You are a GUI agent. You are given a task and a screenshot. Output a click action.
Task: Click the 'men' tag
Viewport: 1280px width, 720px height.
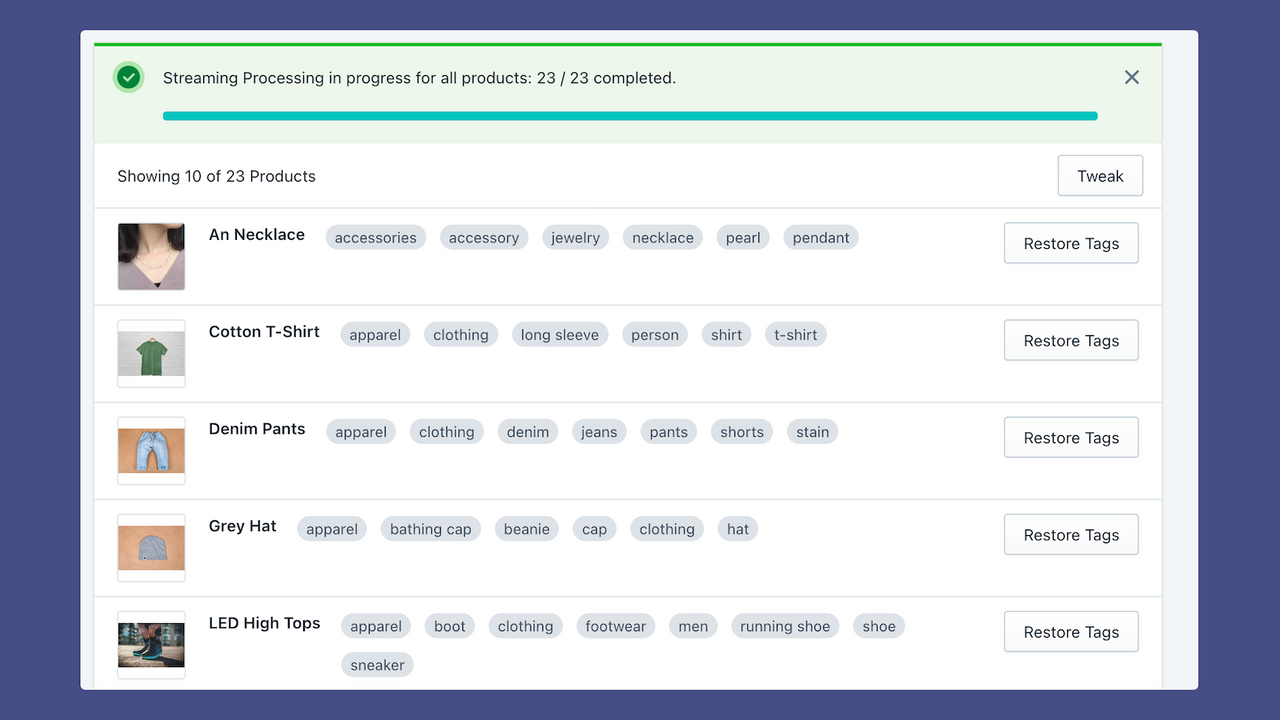(x=693, y=625)
